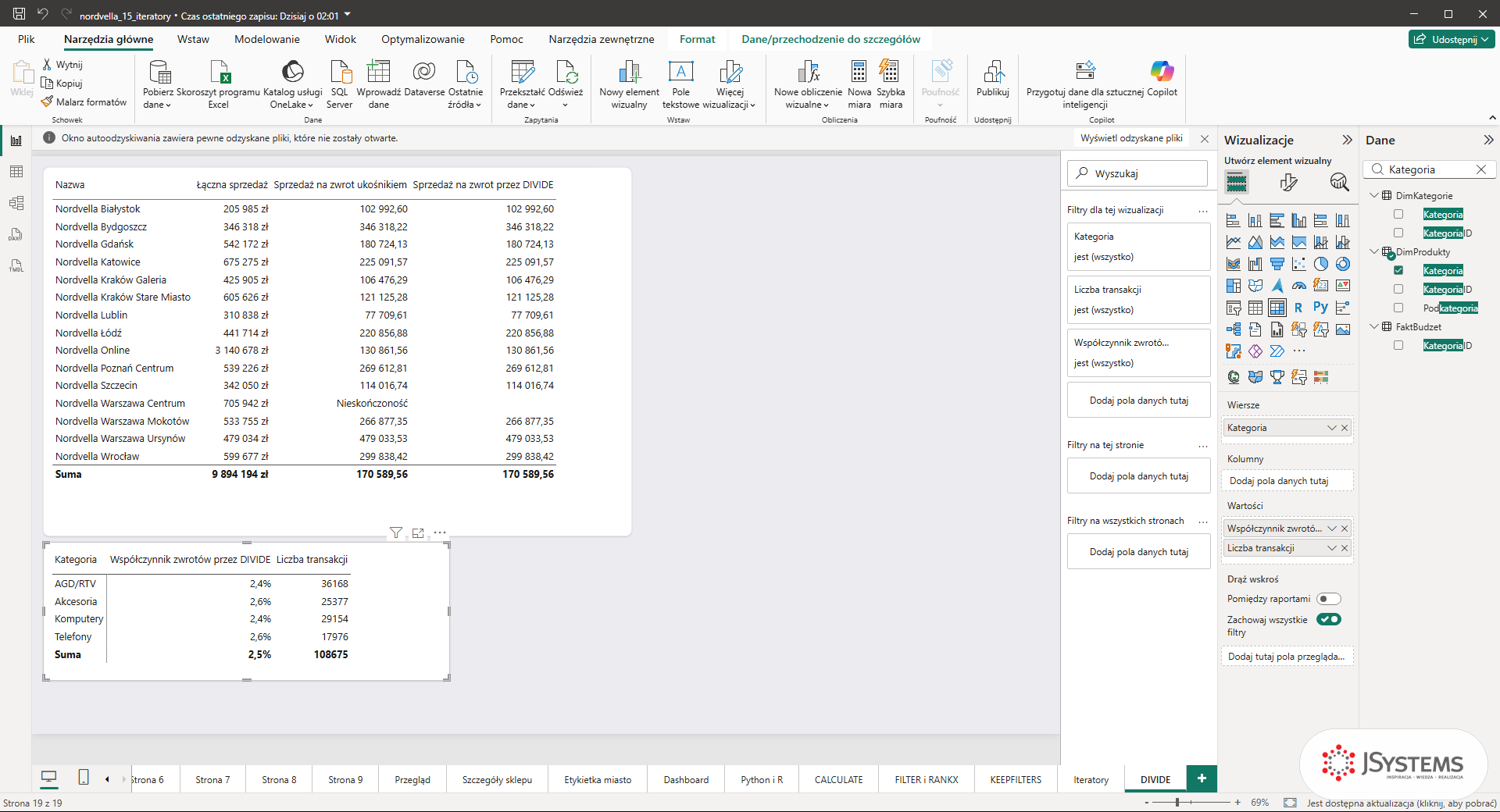
Task: Check KategoriaID under FaktBudzet
Action: click(1398, 345)
